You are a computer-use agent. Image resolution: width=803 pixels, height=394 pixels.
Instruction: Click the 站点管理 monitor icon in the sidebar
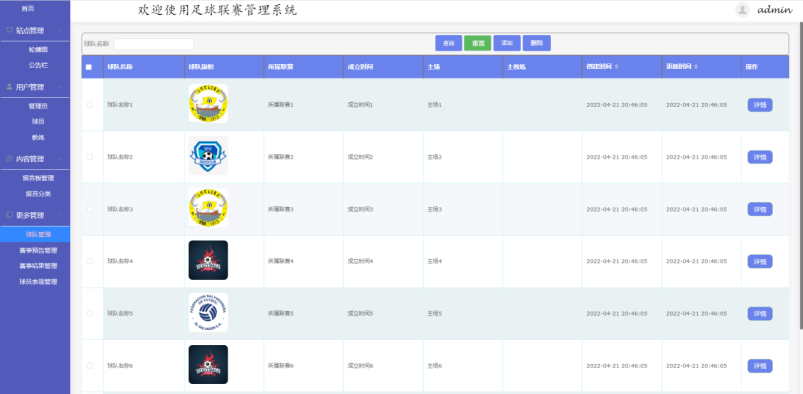pyautogui.click(x=9, y=30)
